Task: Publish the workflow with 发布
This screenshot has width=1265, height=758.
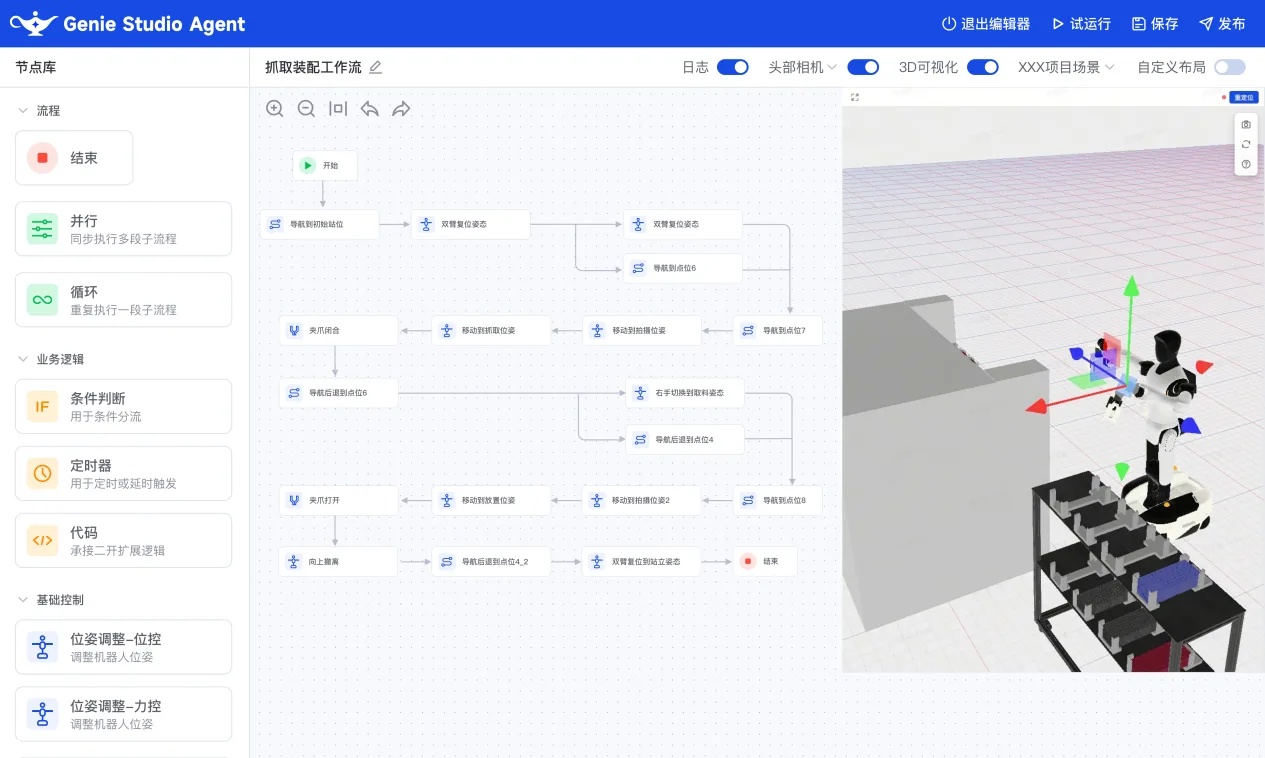Action: coord(1222,24)
